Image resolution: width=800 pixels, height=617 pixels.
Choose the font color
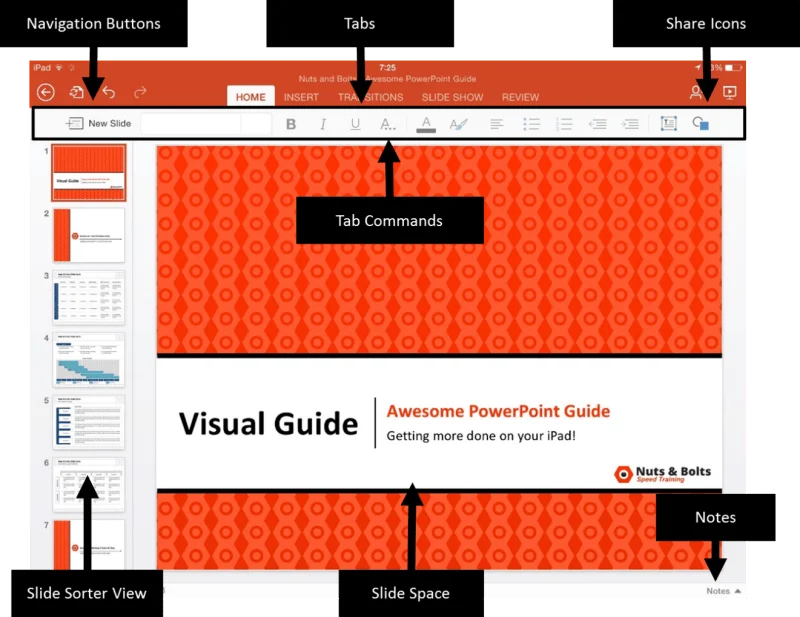(x=426, y=125)
